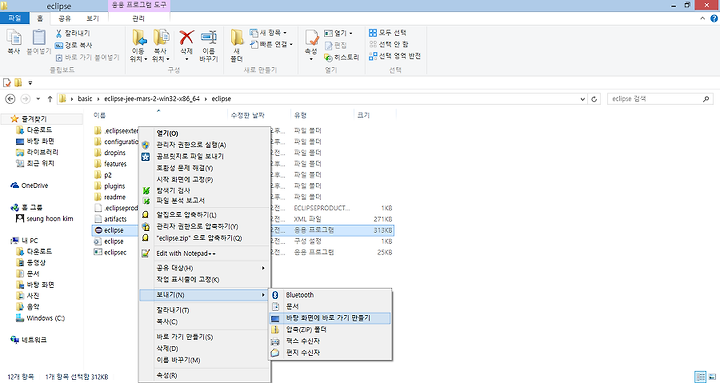
Task: Click the address bar refresh button
Action: point(594,99)
